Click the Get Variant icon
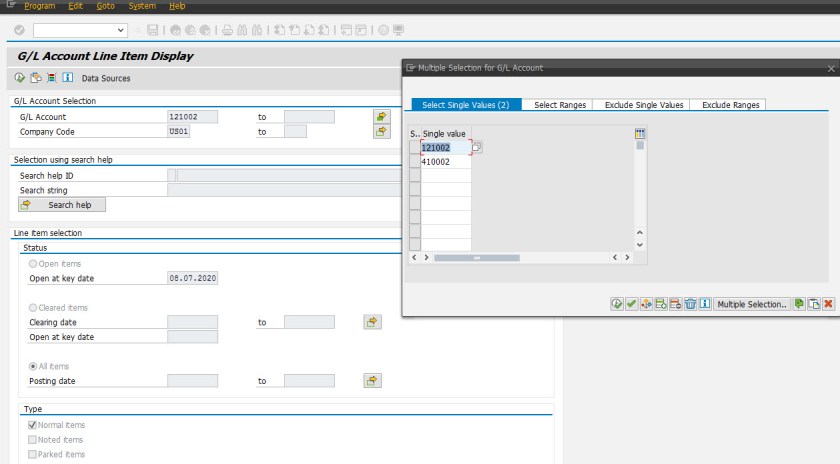Viewport: 840px width, 464px height. [36, 78]
